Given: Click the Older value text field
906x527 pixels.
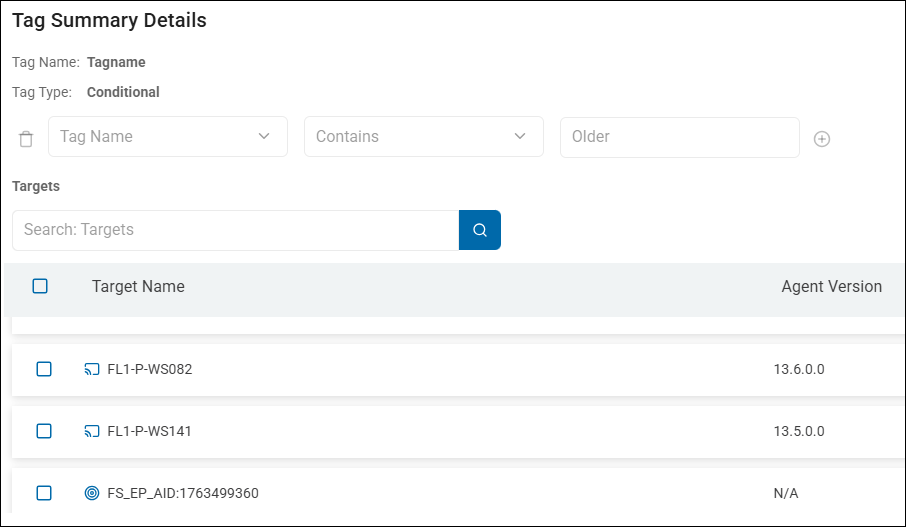Looking at the screenshot, I should click(679, 137).
